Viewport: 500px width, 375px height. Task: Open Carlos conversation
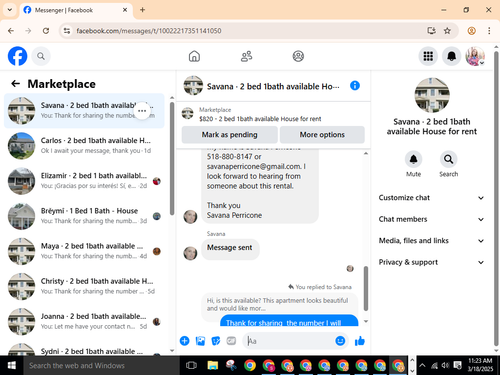(84, 146)
